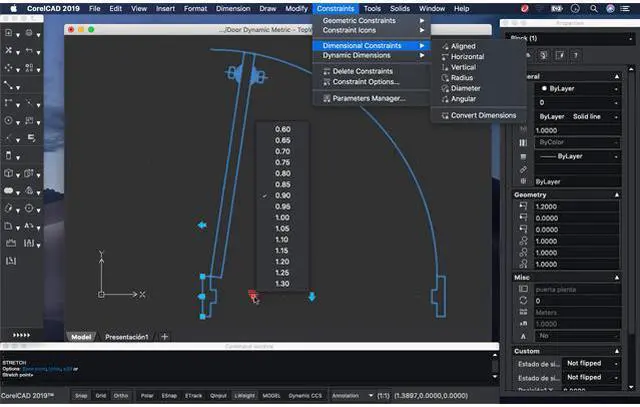Click the 1.2000 geometry field
This screenshot has width=640, height=407.
click(576, 207)
